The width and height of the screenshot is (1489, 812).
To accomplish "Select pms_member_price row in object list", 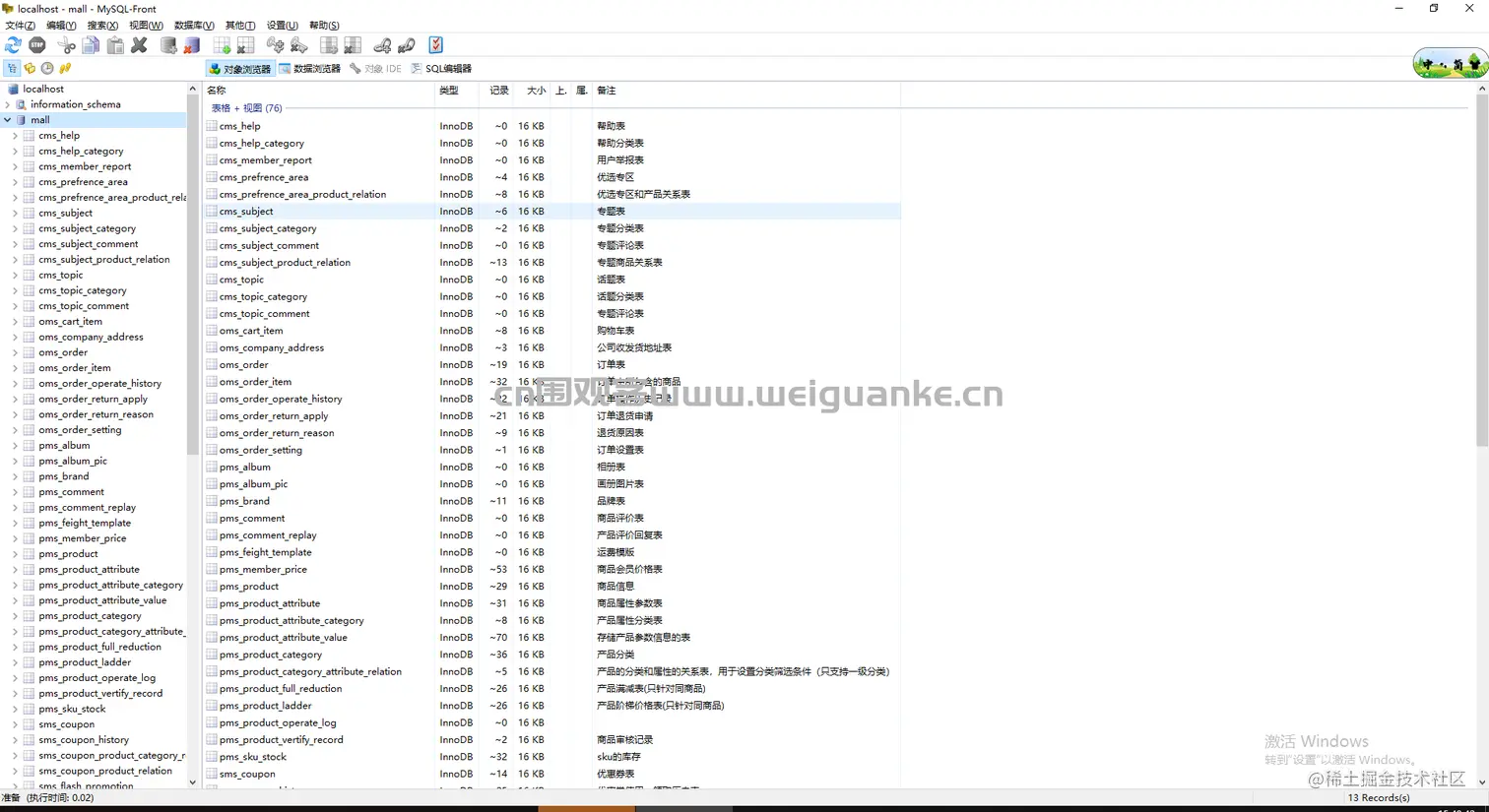I will point(552,569).
